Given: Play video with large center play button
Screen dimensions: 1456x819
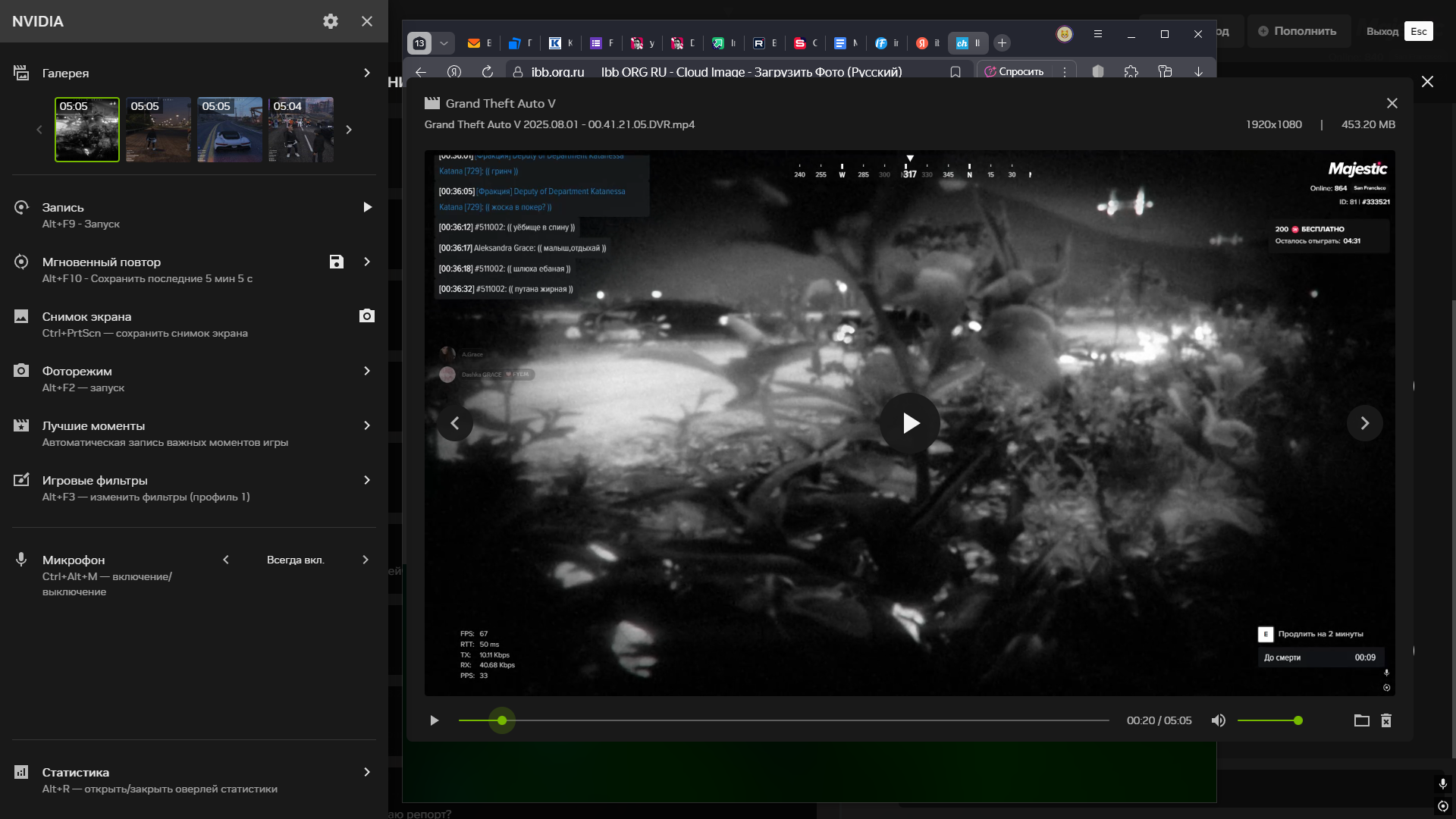Looking at the screenshot, I should click(910, 423).
